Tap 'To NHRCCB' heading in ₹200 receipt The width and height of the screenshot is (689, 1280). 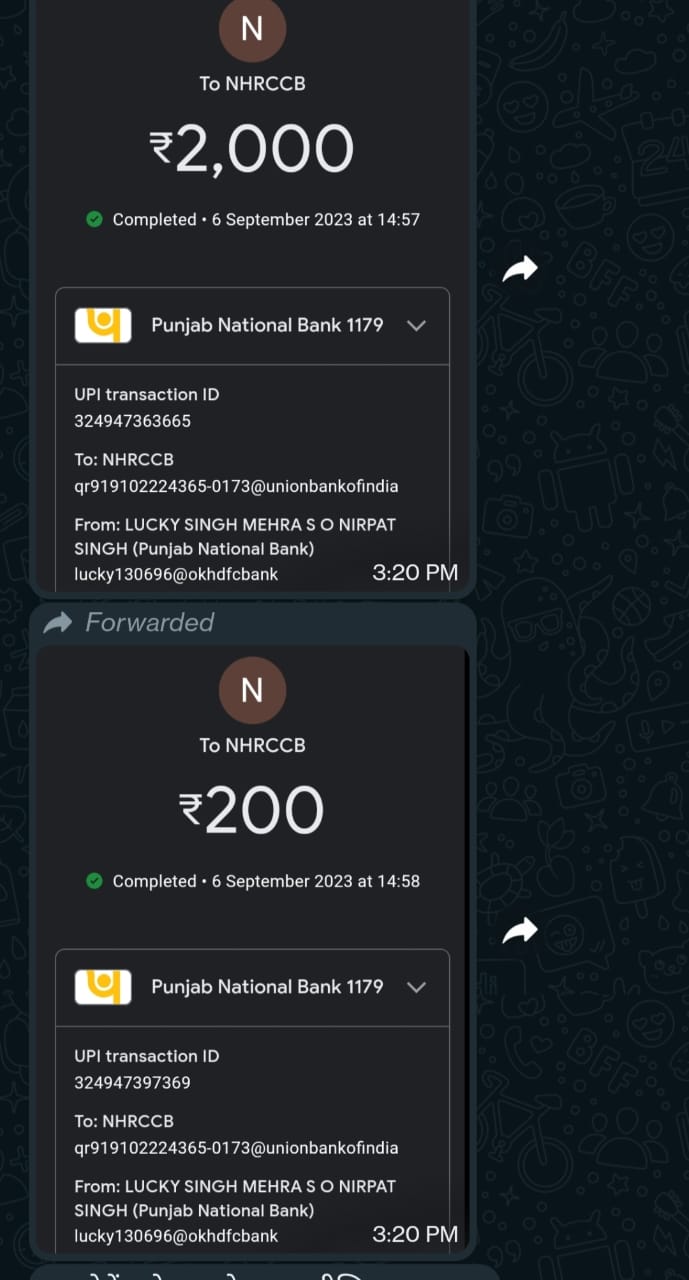[x=252, y=745]
